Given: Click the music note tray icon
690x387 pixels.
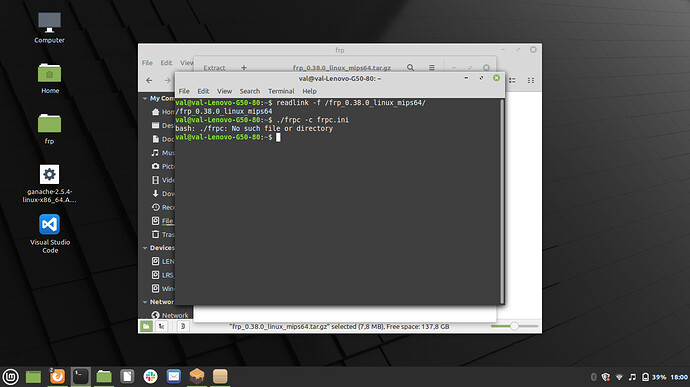Looking at the screenshot, I should click(x=632, y=377).
